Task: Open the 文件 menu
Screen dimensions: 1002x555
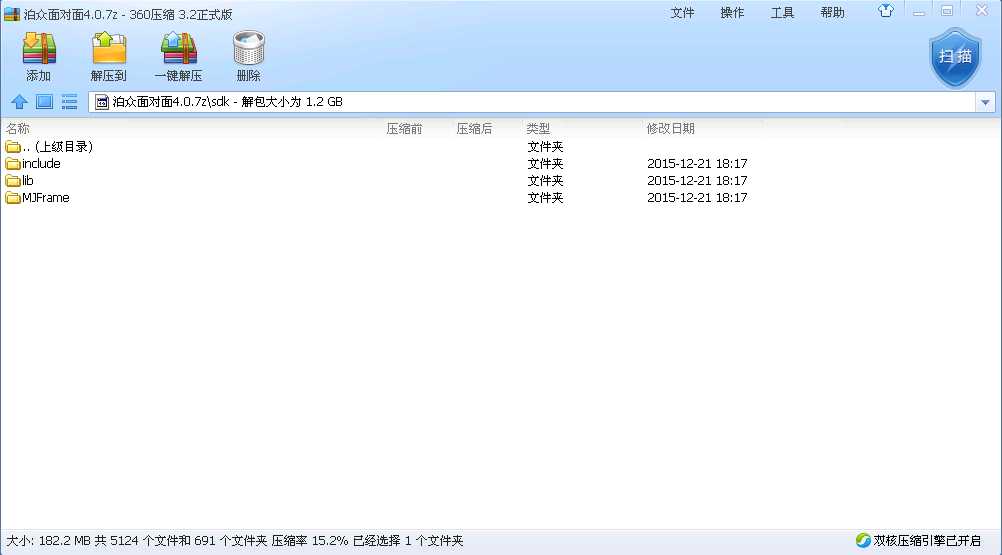Action: (682, 13)
